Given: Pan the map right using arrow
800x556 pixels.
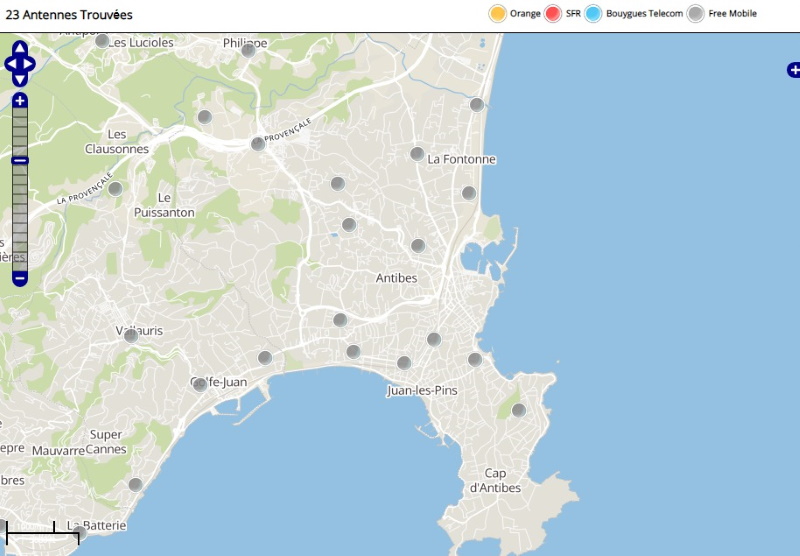Looking at the screenshot, I should (30, 65).
